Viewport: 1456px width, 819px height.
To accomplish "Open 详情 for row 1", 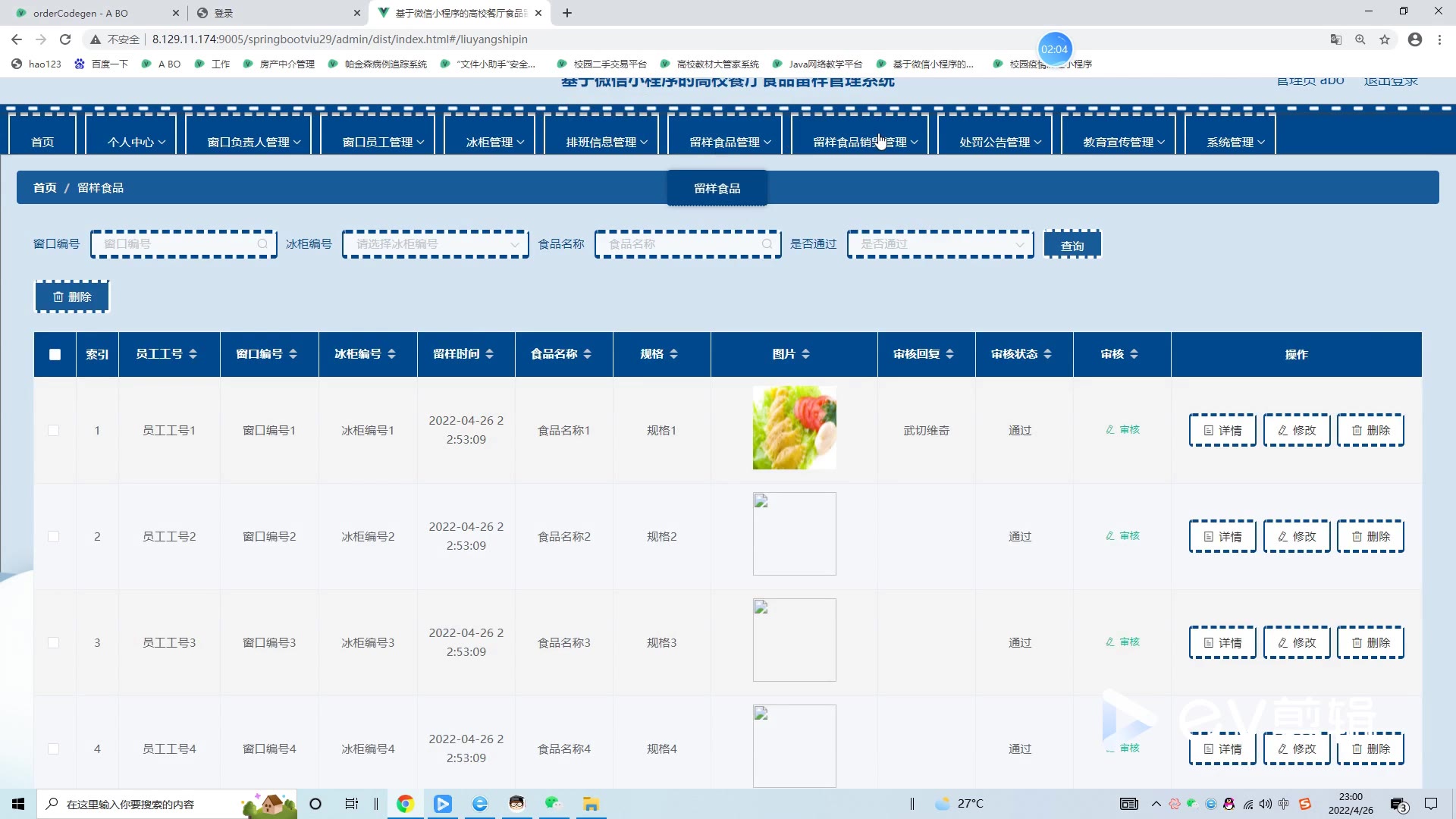I will pyautogui.click(x=1222, y=430).
